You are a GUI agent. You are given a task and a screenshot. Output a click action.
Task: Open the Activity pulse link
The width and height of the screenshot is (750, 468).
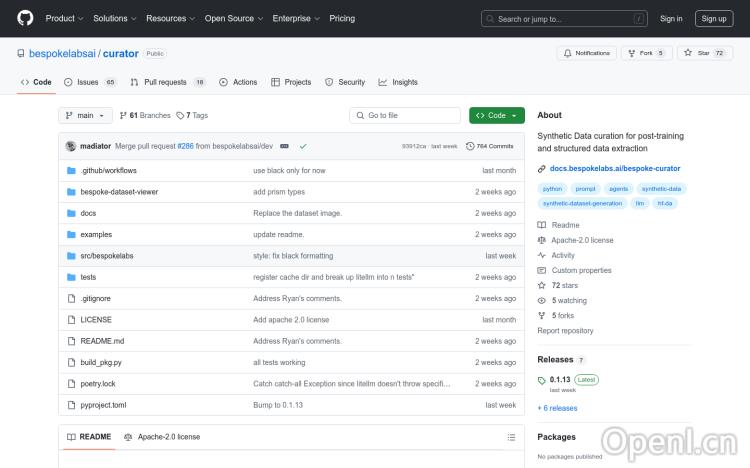pyautogui.click(x=562, y=255)
